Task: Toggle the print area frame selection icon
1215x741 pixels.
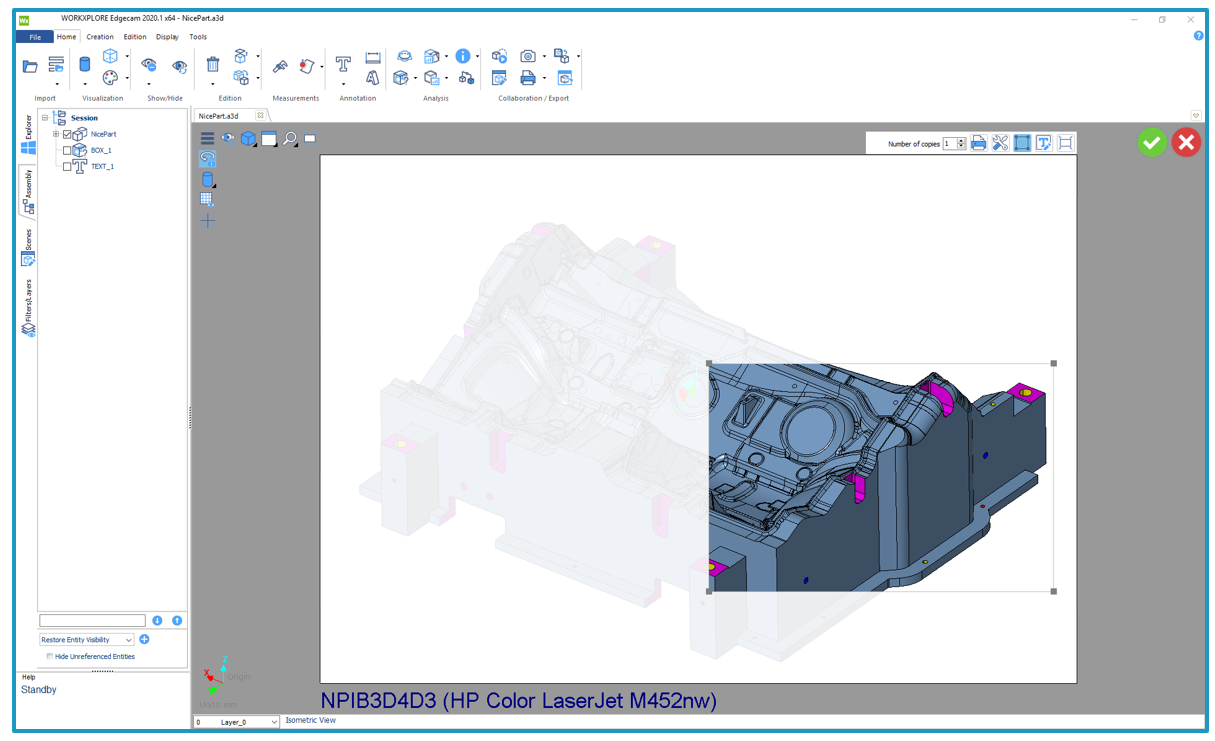Action: click(1022, 143)
